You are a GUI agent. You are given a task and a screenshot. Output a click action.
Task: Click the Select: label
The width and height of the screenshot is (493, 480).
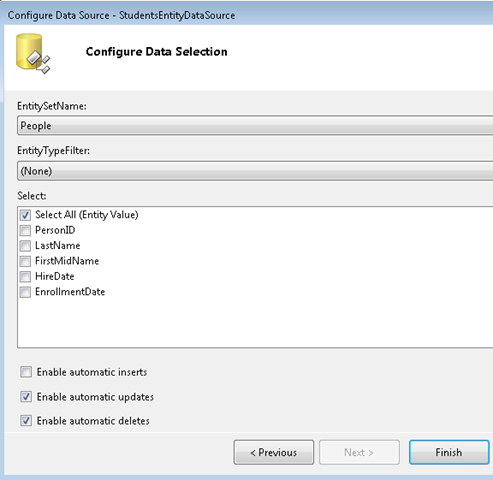(x=32, y=196)
